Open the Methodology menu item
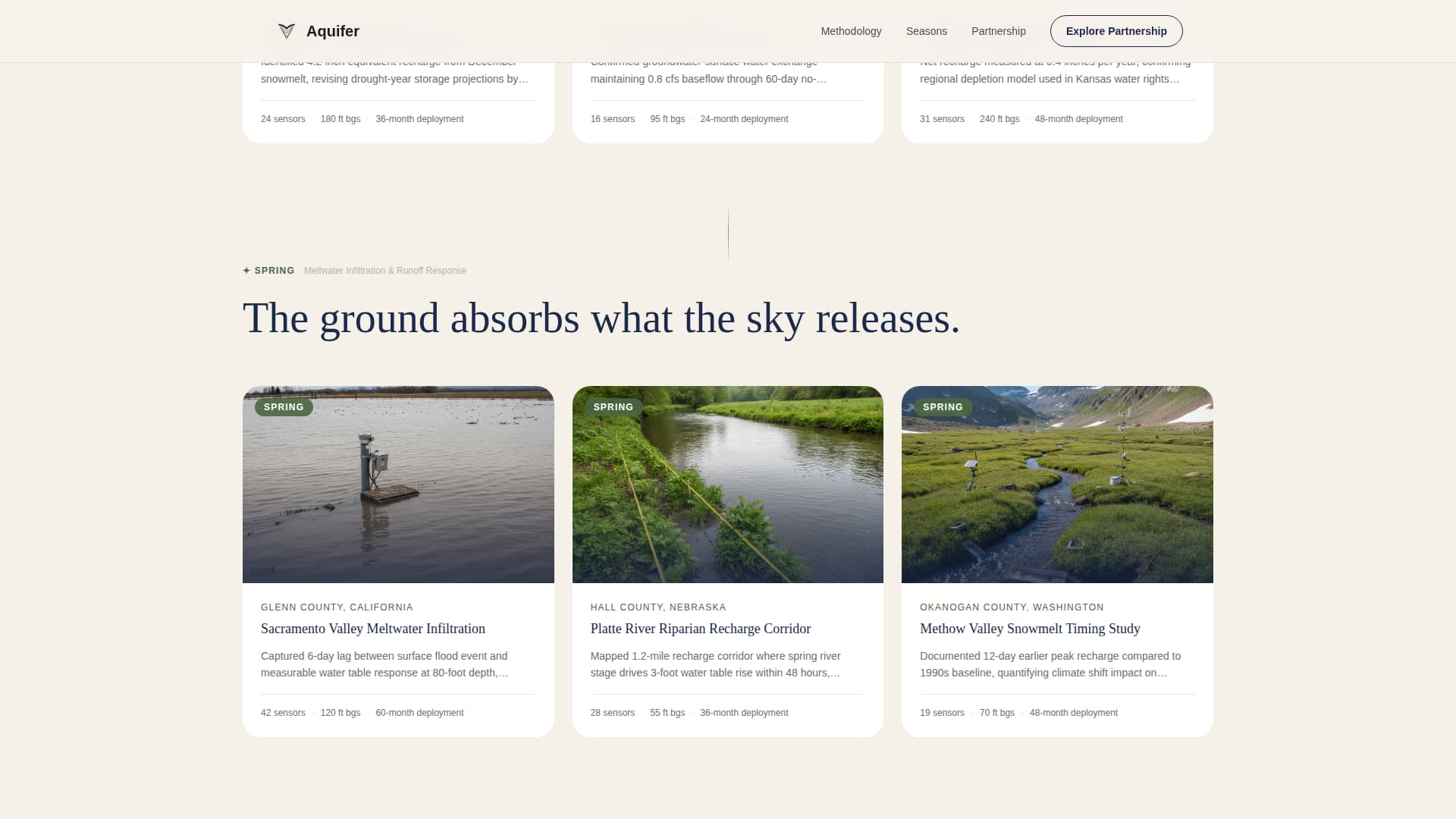1456x819 pixels. pos(851,31)
